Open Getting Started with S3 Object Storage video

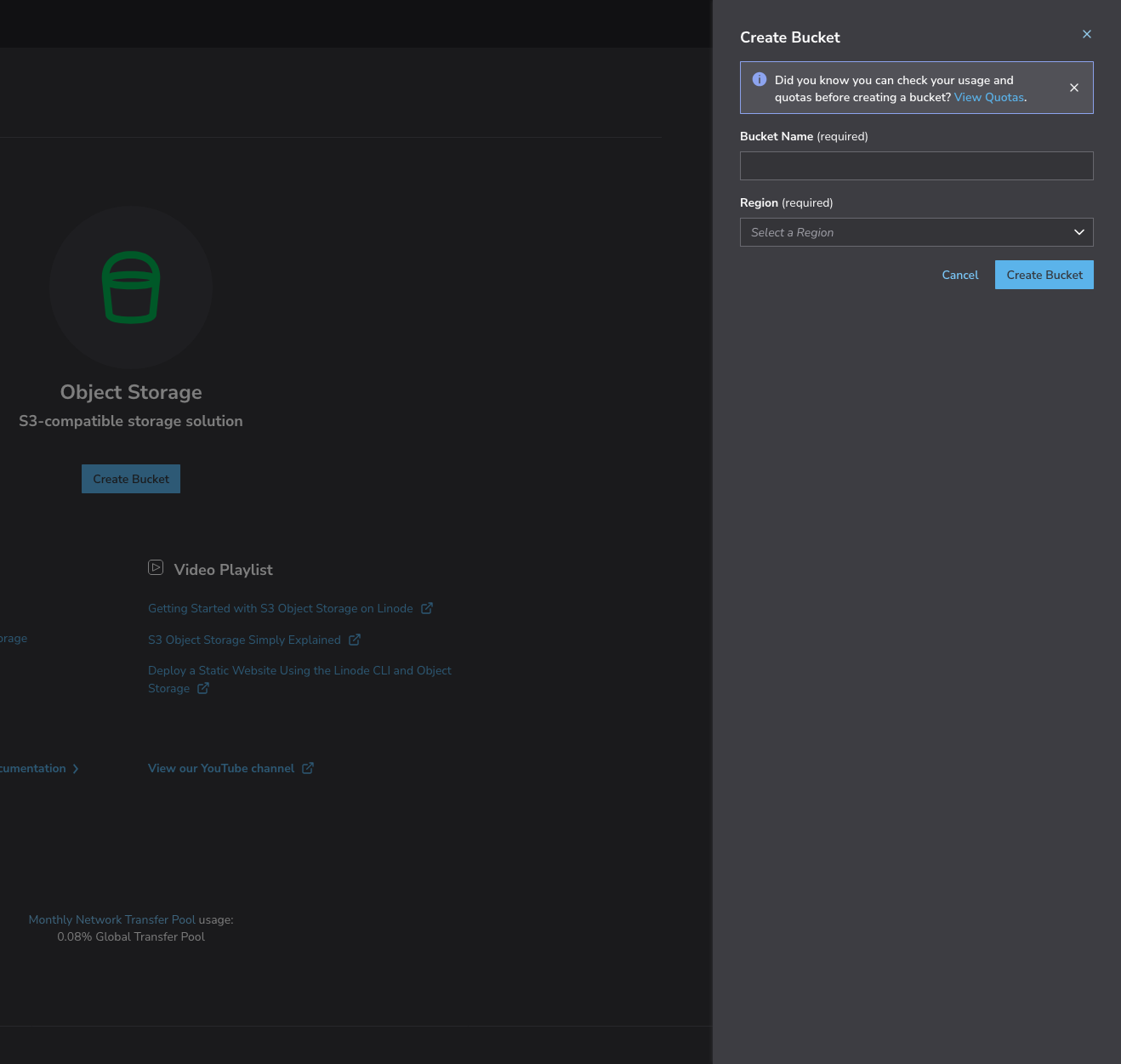point(280,608)
